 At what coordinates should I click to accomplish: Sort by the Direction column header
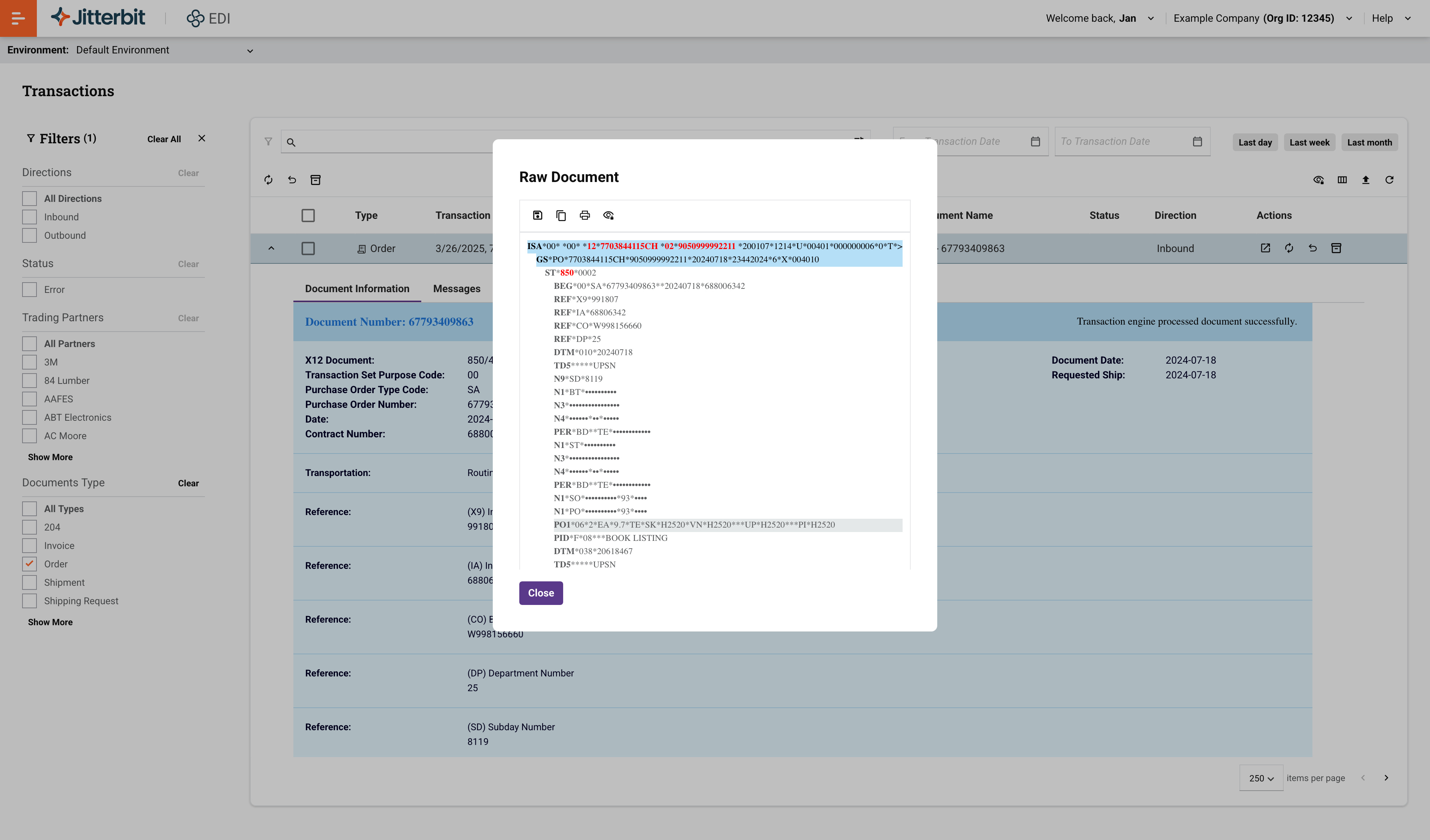coord(1175,216)
